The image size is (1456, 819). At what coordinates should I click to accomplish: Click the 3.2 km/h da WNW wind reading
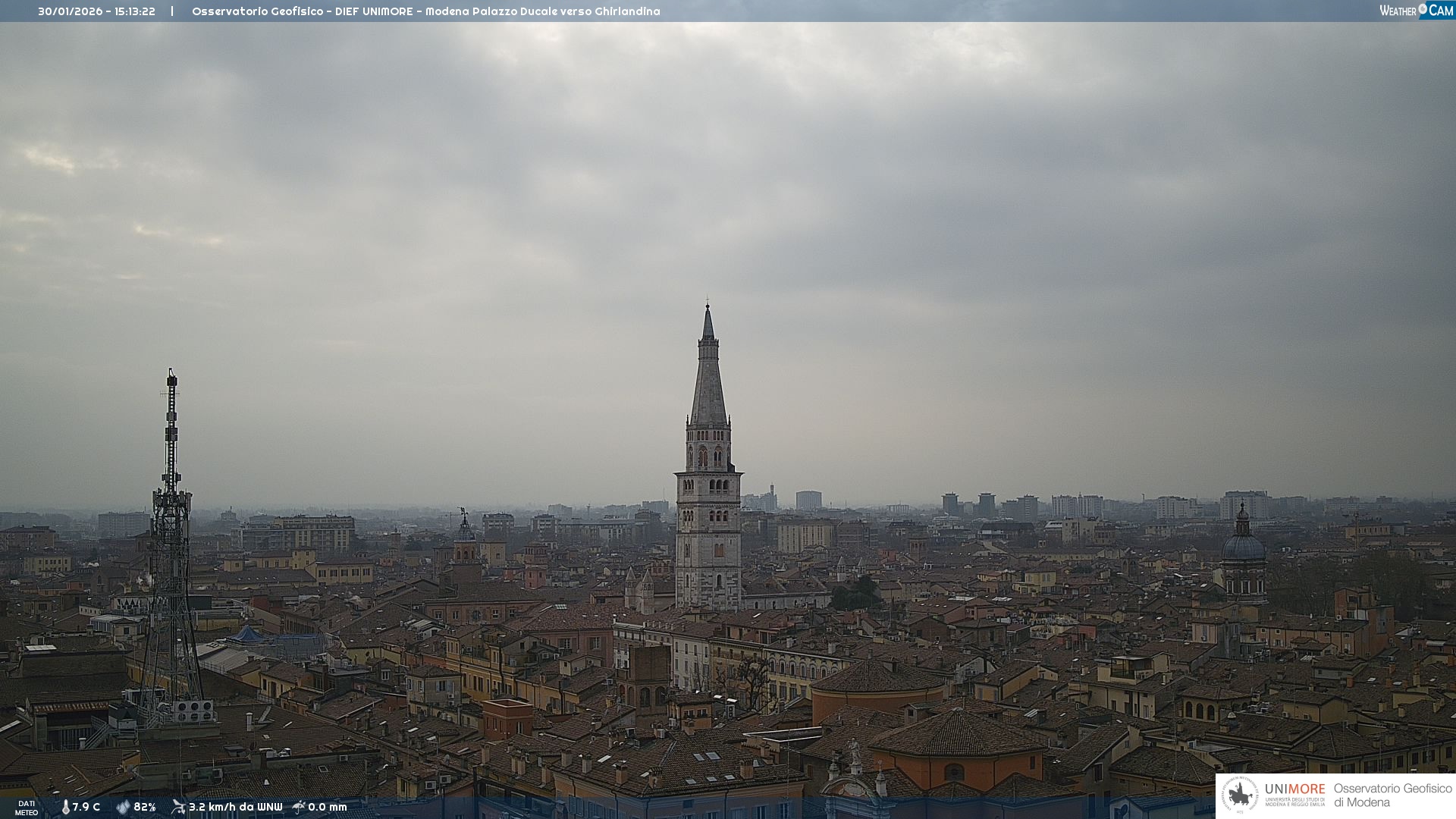tap(235, 807)
